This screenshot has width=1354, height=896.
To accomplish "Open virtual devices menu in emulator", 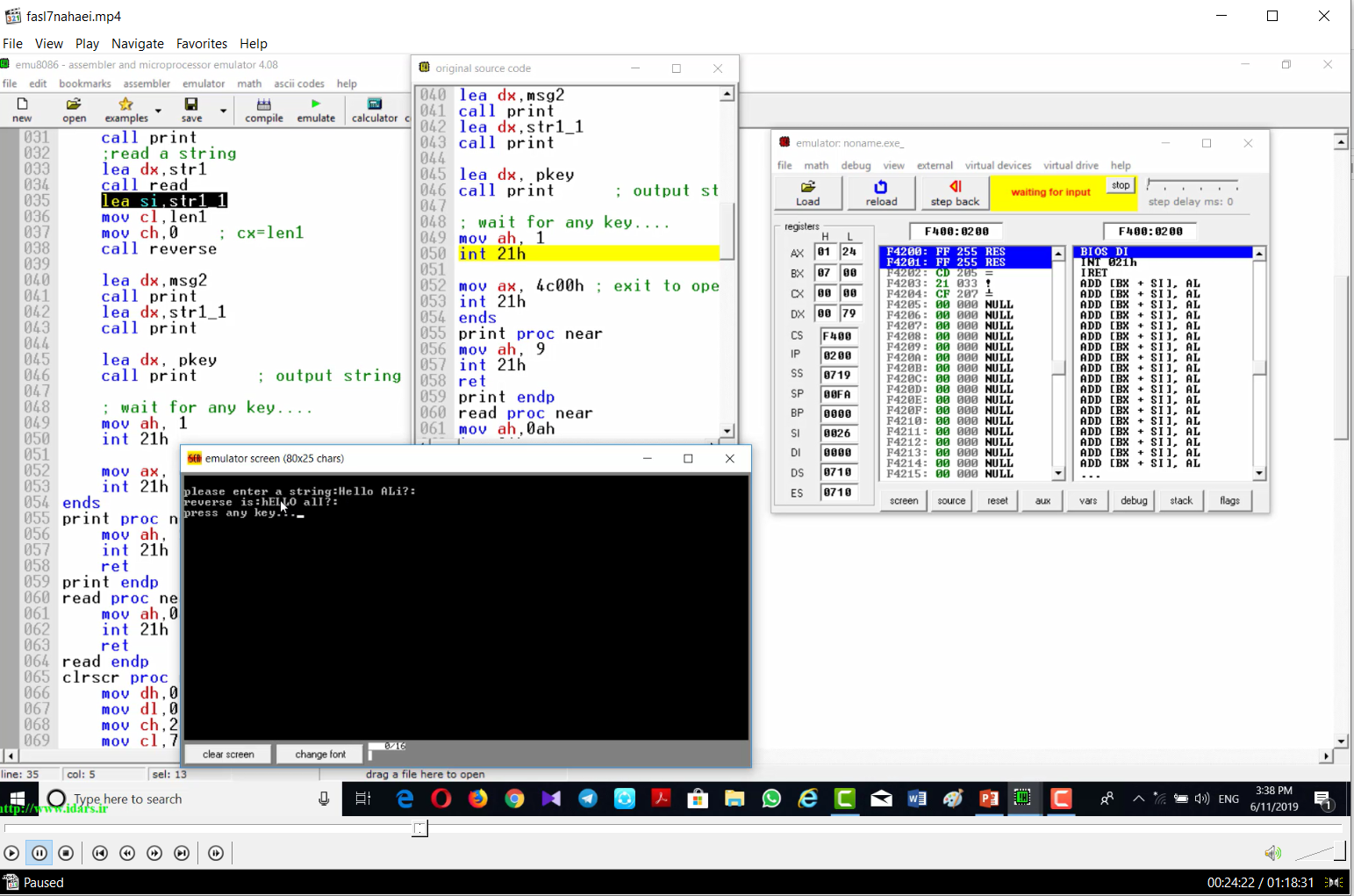I will pos(998,165).
